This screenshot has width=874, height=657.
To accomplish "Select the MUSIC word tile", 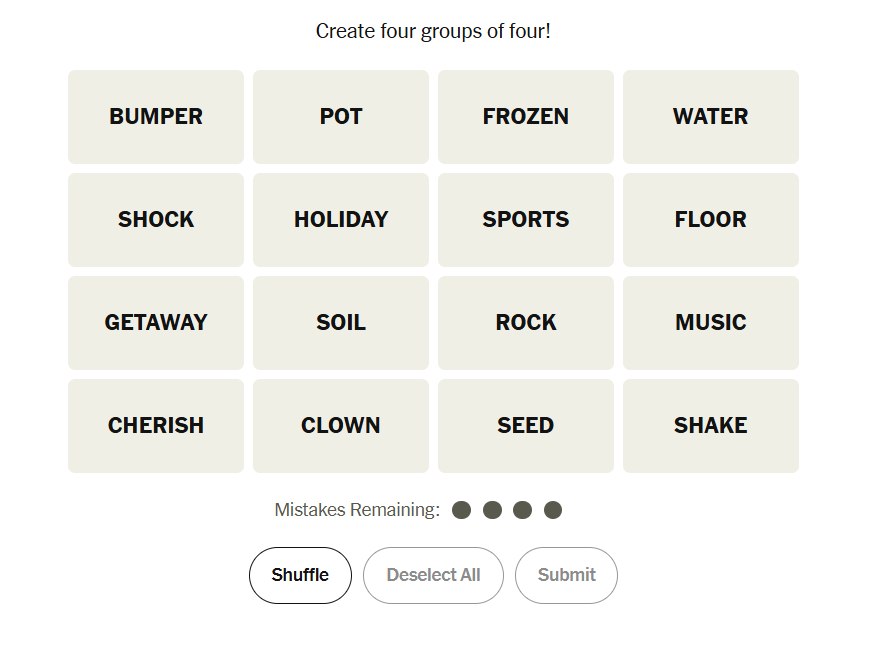I will 711,323.
